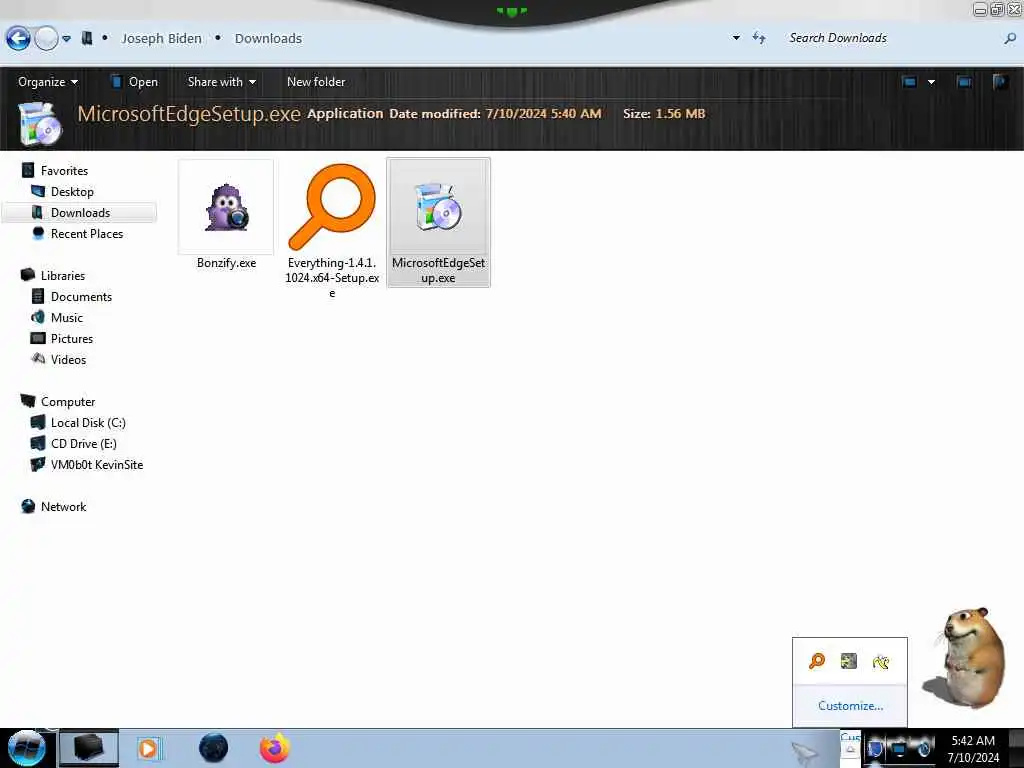This screenshot has height=768, width=1024.
Task: Select the Bonzify.exe file
Action: coord(226,215)
